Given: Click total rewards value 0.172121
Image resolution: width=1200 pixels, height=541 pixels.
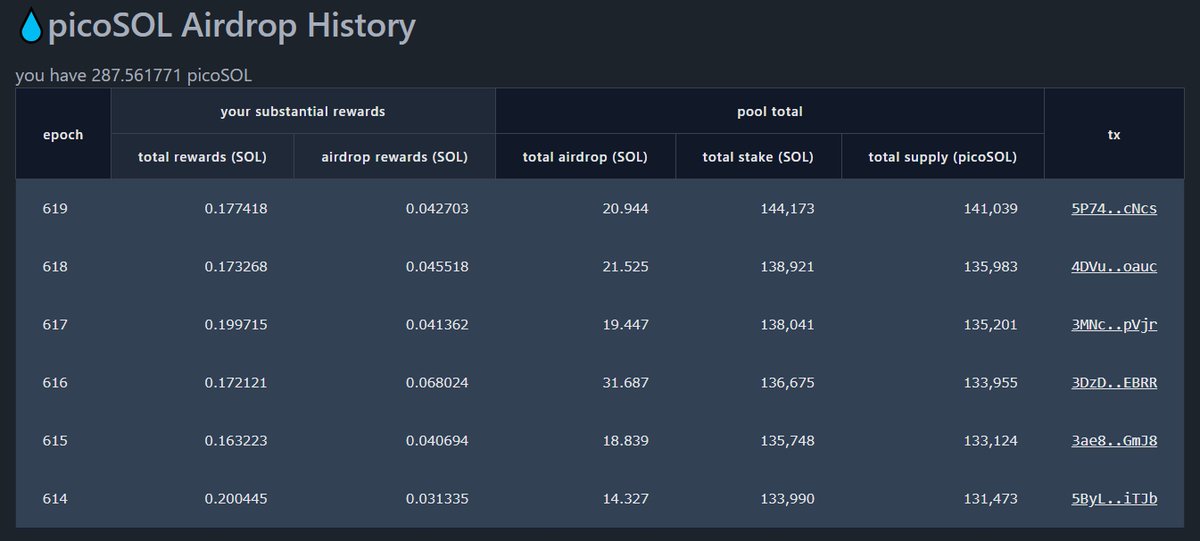Looking at the screenshot, I should (x=236, y=383).
